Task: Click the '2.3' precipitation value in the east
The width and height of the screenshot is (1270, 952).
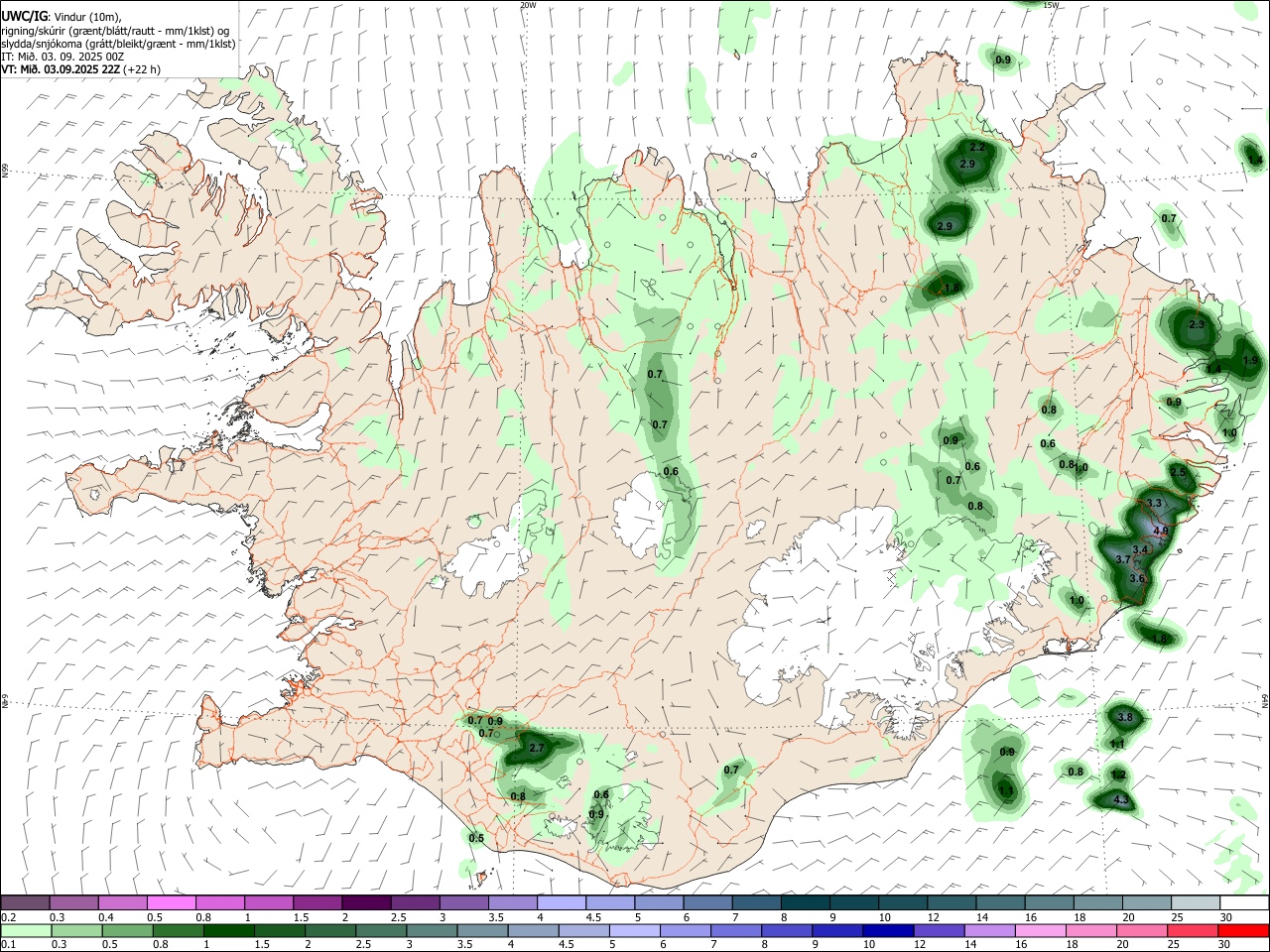Action: click(x=1196, y=324)
